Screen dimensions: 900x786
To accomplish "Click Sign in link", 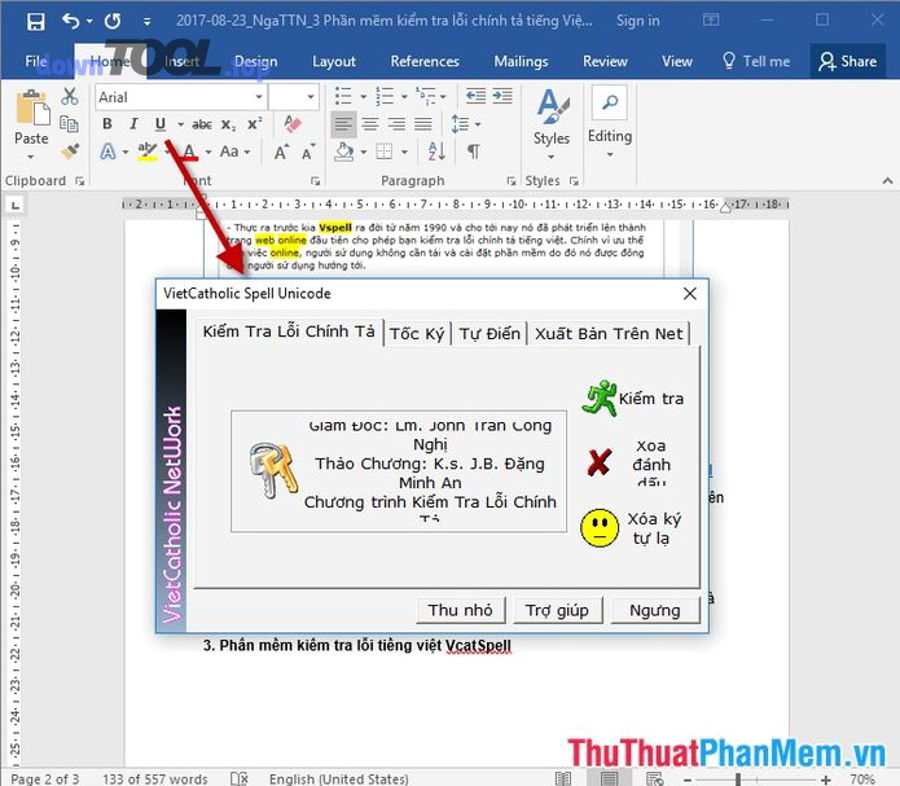I will (x=638, y=21).
